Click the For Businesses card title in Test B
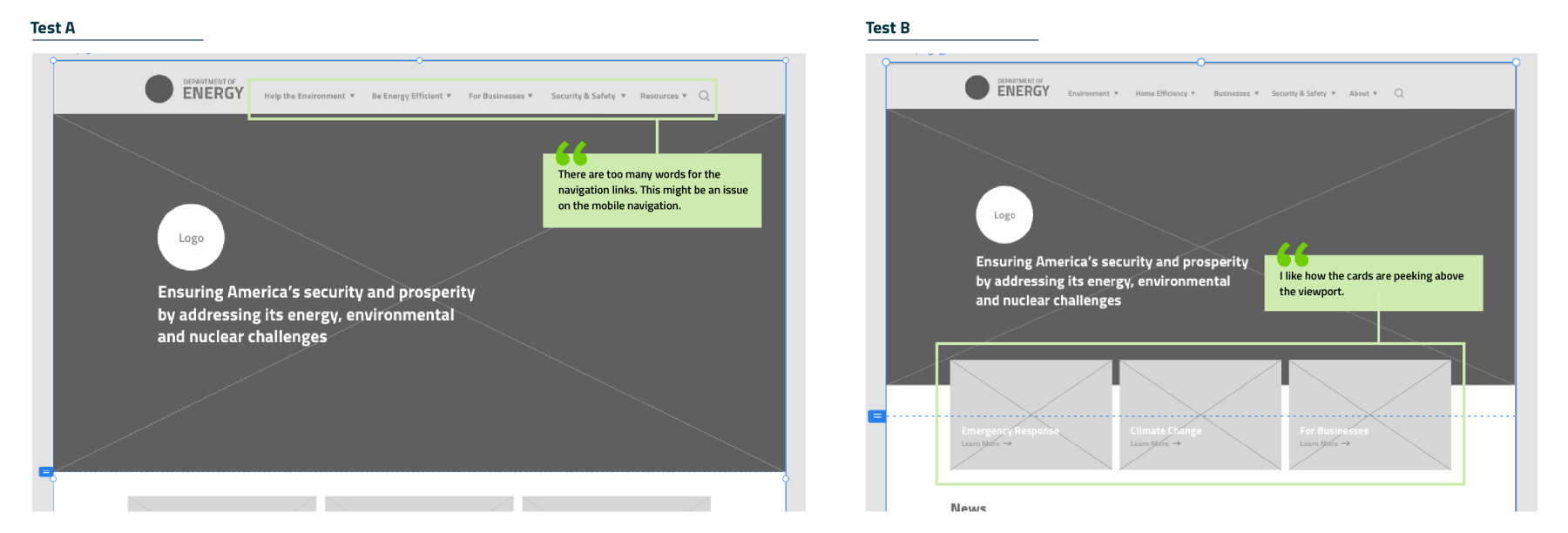The height and width of the screenshot is (533, 1568). pos(1334,431)
